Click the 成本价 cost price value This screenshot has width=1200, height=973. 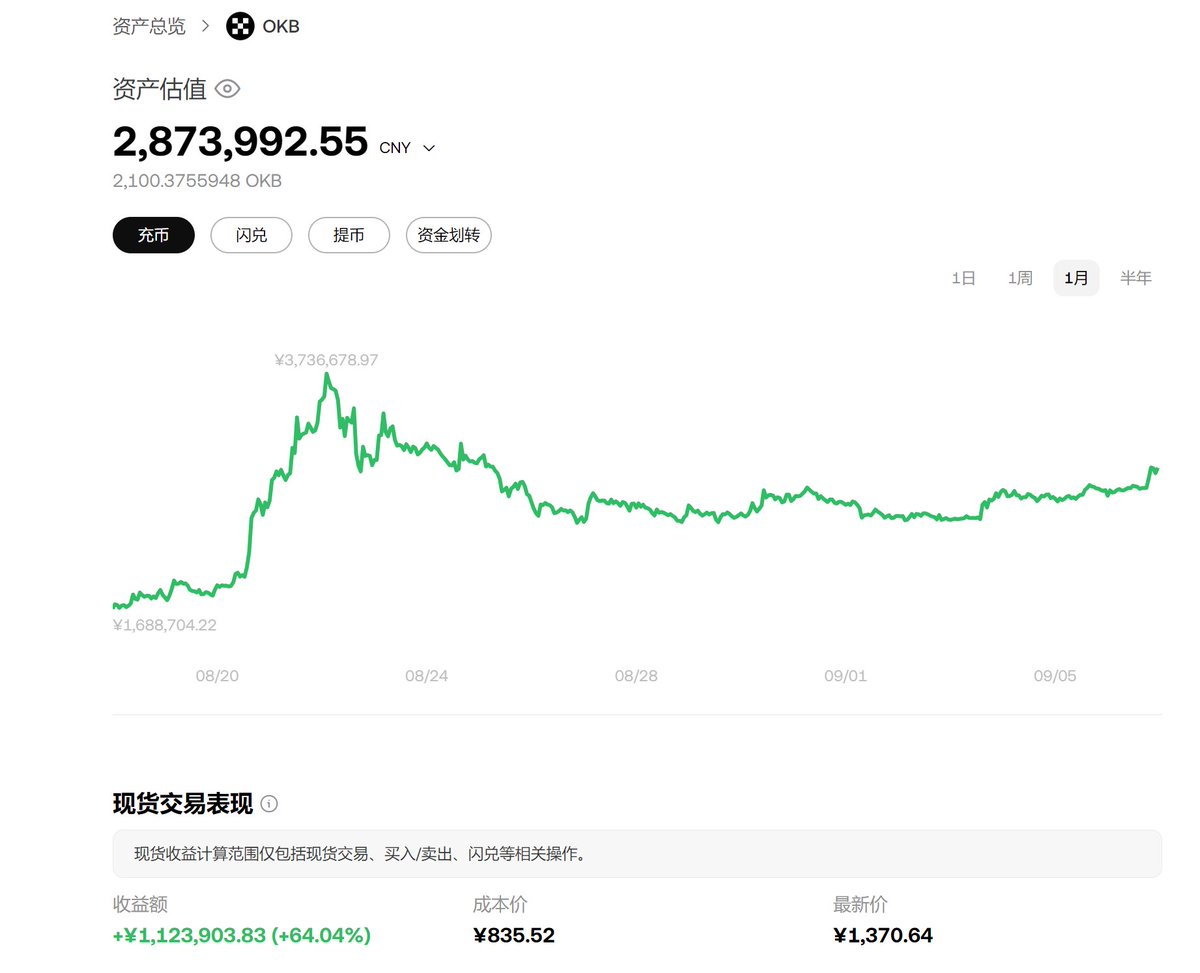coord(513,935)
